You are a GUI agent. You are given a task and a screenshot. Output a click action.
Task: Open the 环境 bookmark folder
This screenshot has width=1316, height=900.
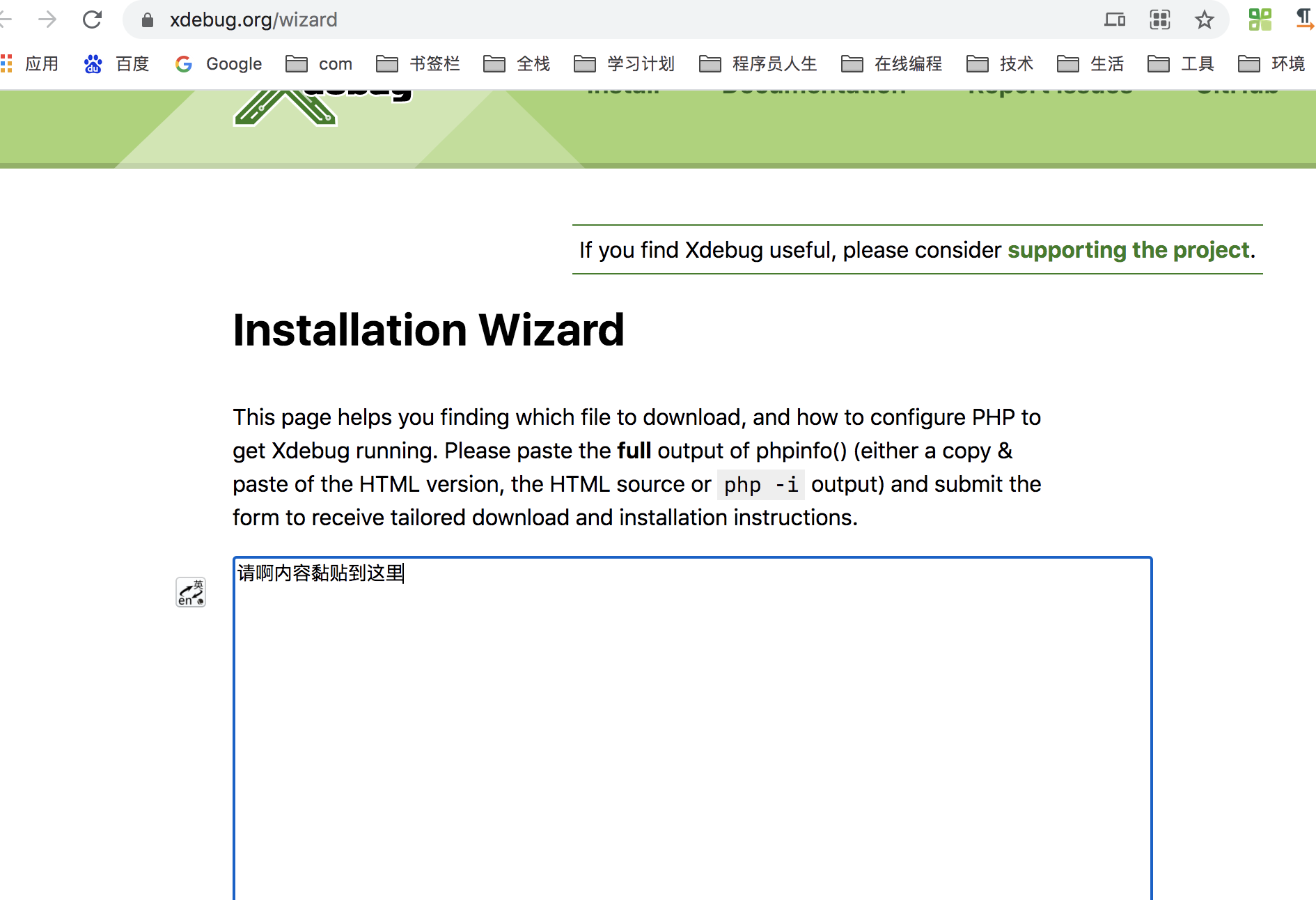(x=1271, y=64)
